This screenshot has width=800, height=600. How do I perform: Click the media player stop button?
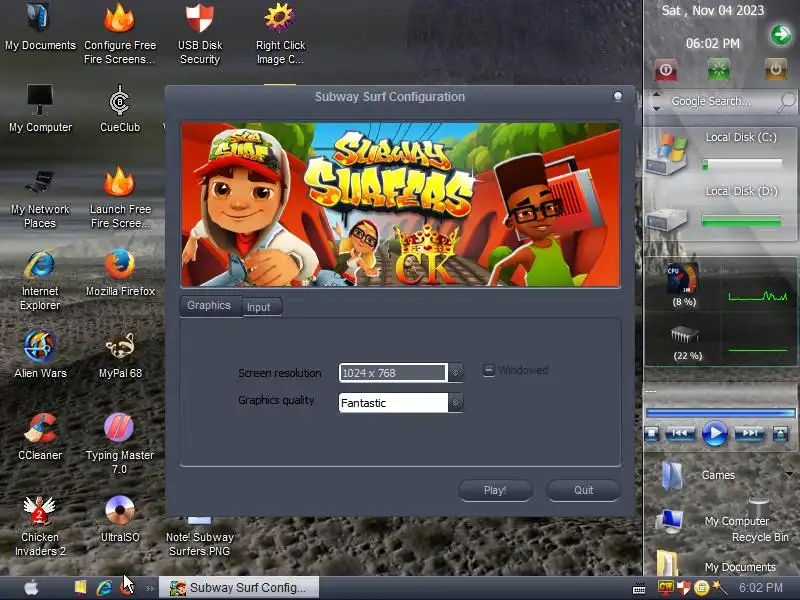tap(652, 434)
